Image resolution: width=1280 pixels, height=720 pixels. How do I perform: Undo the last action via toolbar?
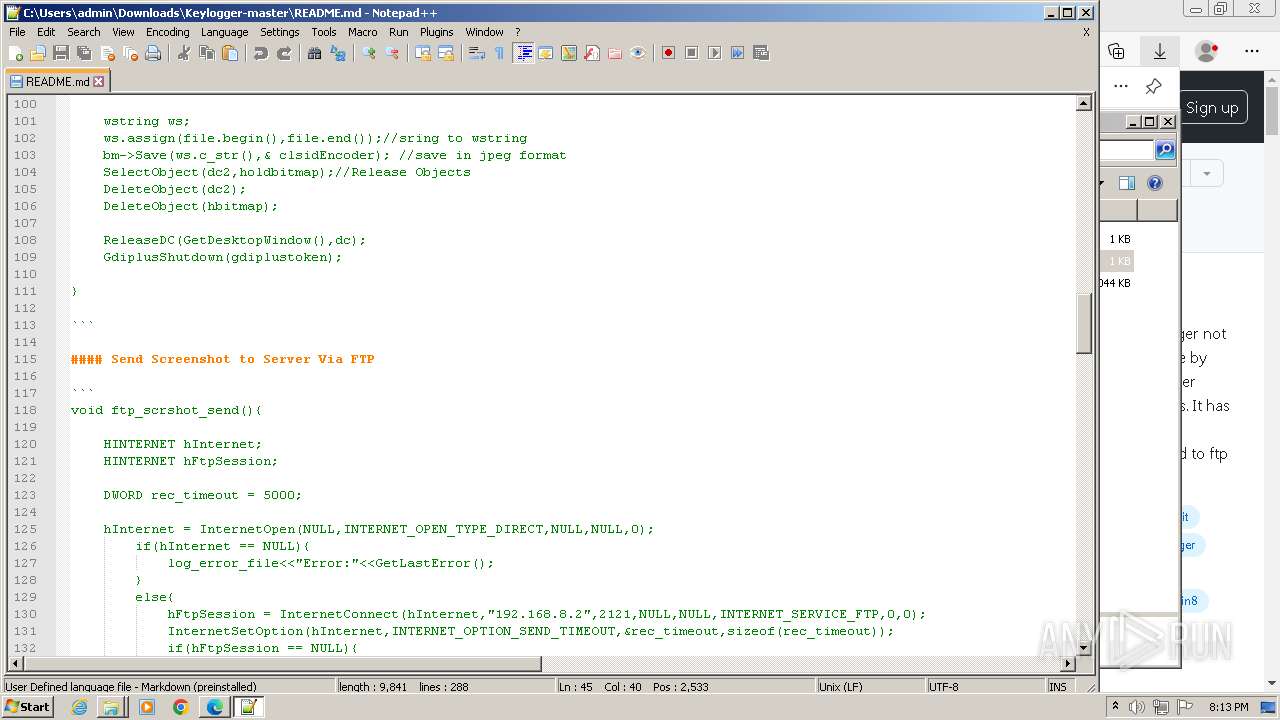coord(261,53)
